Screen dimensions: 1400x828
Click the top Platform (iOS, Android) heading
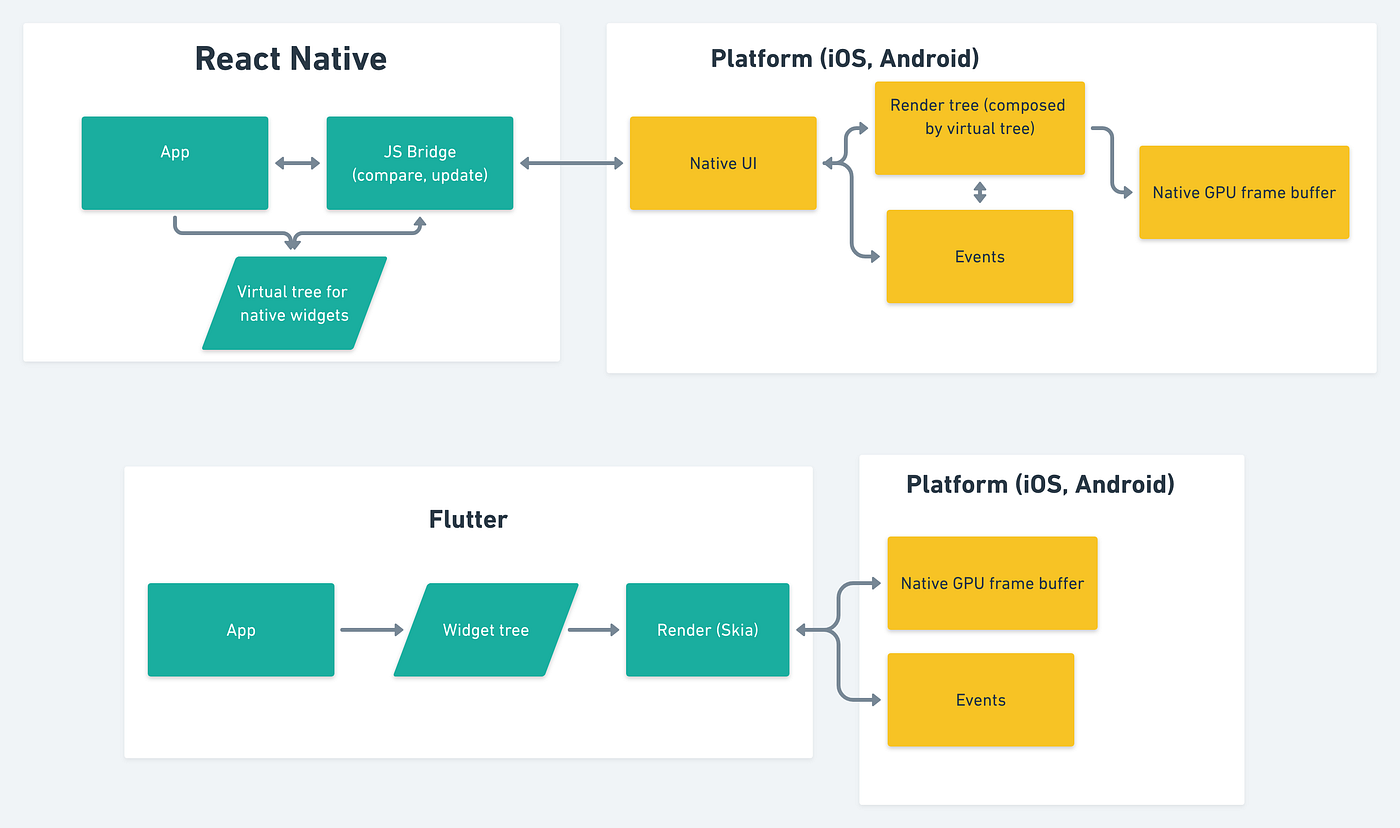(845, 58)
